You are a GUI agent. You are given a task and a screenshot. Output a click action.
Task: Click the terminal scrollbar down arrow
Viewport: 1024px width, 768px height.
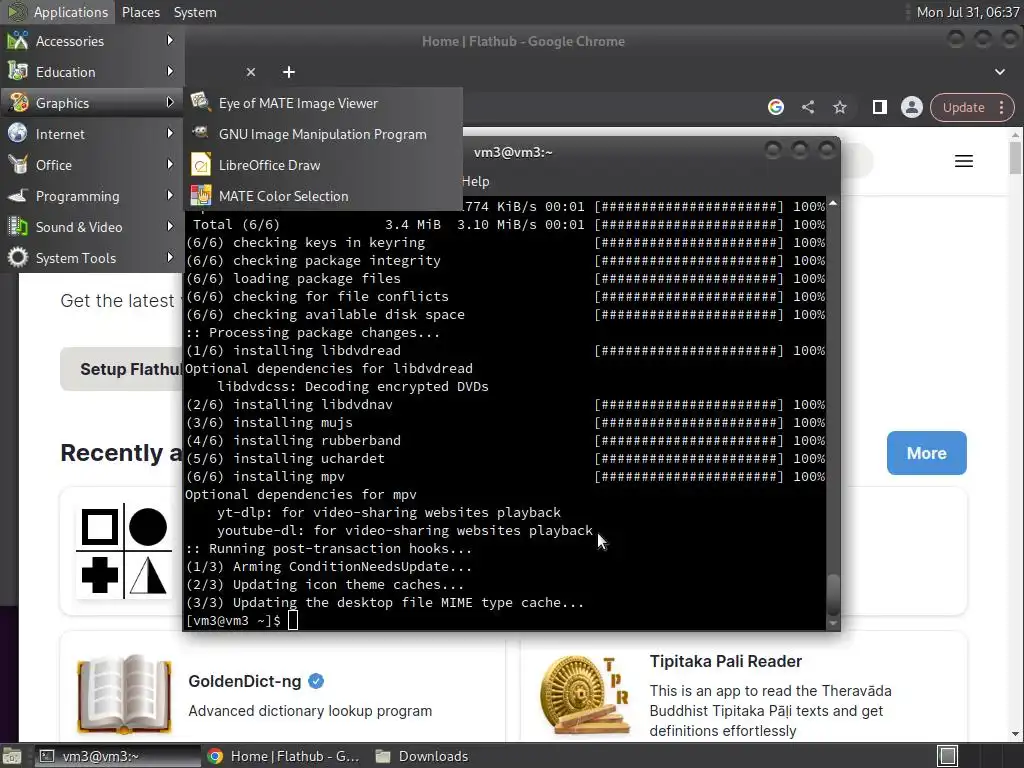tap(833, 624)
